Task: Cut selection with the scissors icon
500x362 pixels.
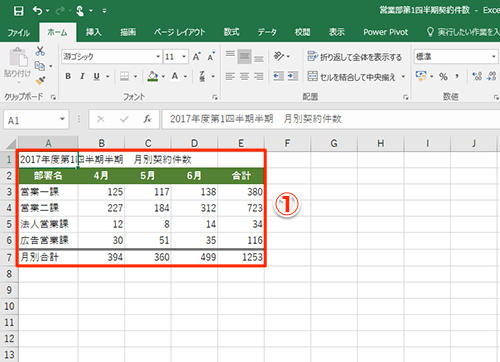Action: point(40,51)
